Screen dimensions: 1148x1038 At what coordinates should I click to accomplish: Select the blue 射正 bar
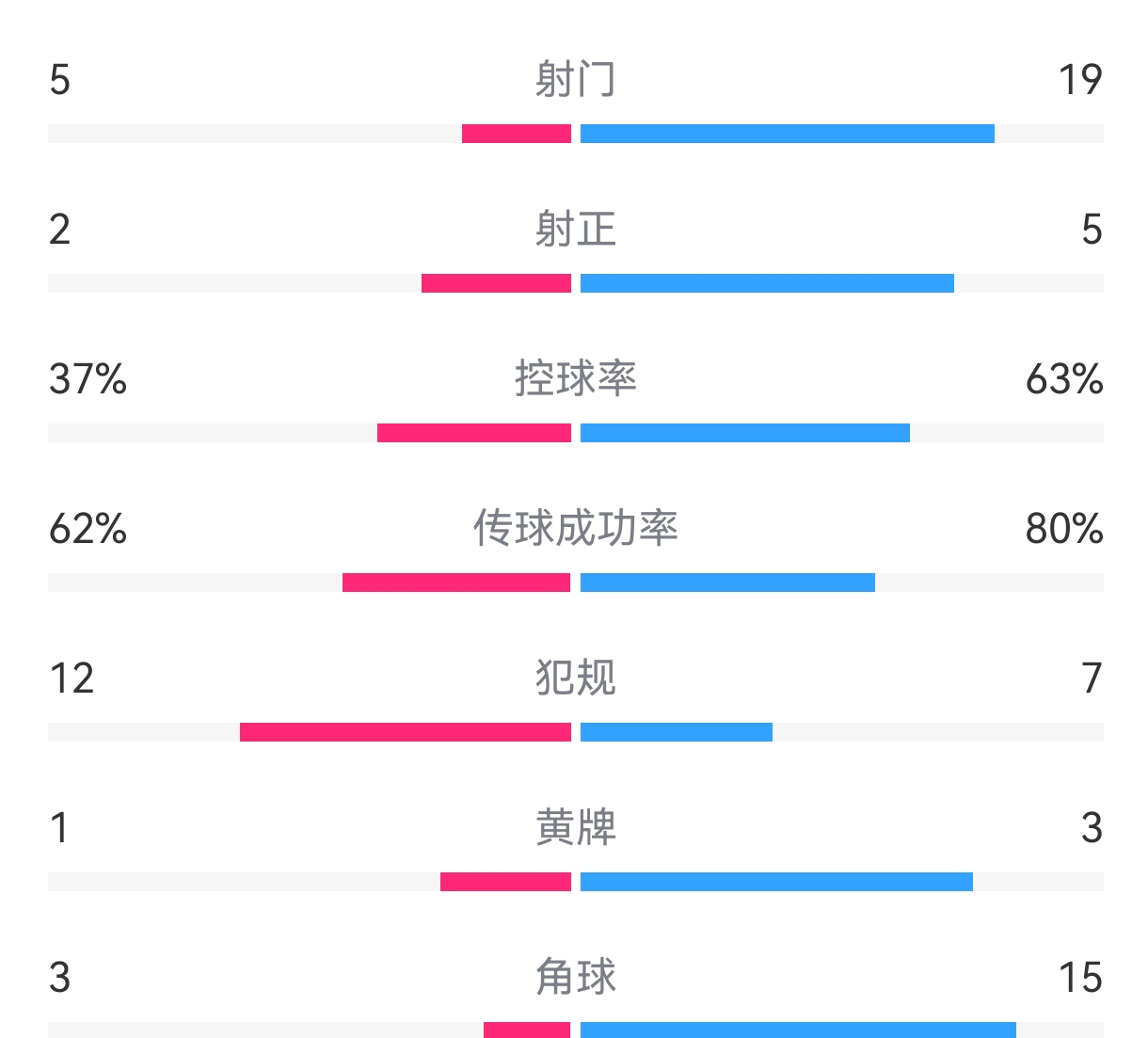(767, 283)
